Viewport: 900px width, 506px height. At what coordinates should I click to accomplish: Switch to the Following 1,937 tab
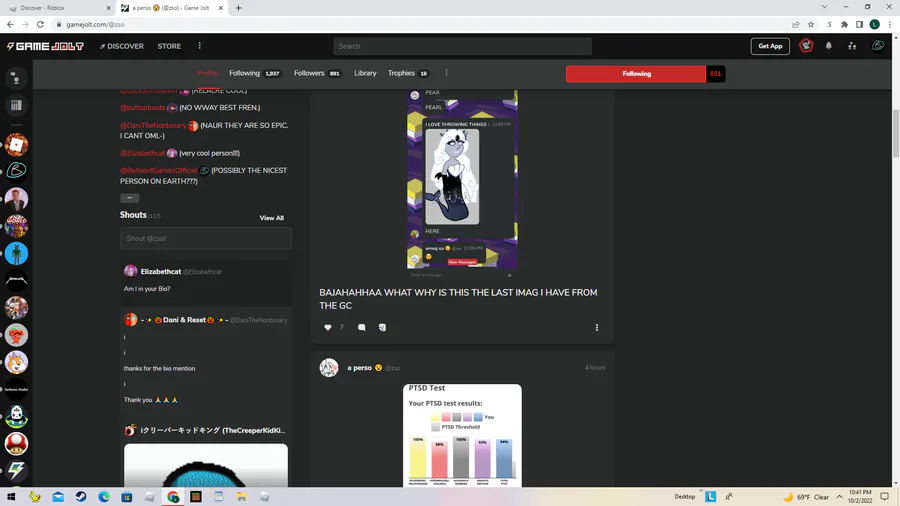tap(254, 73)
